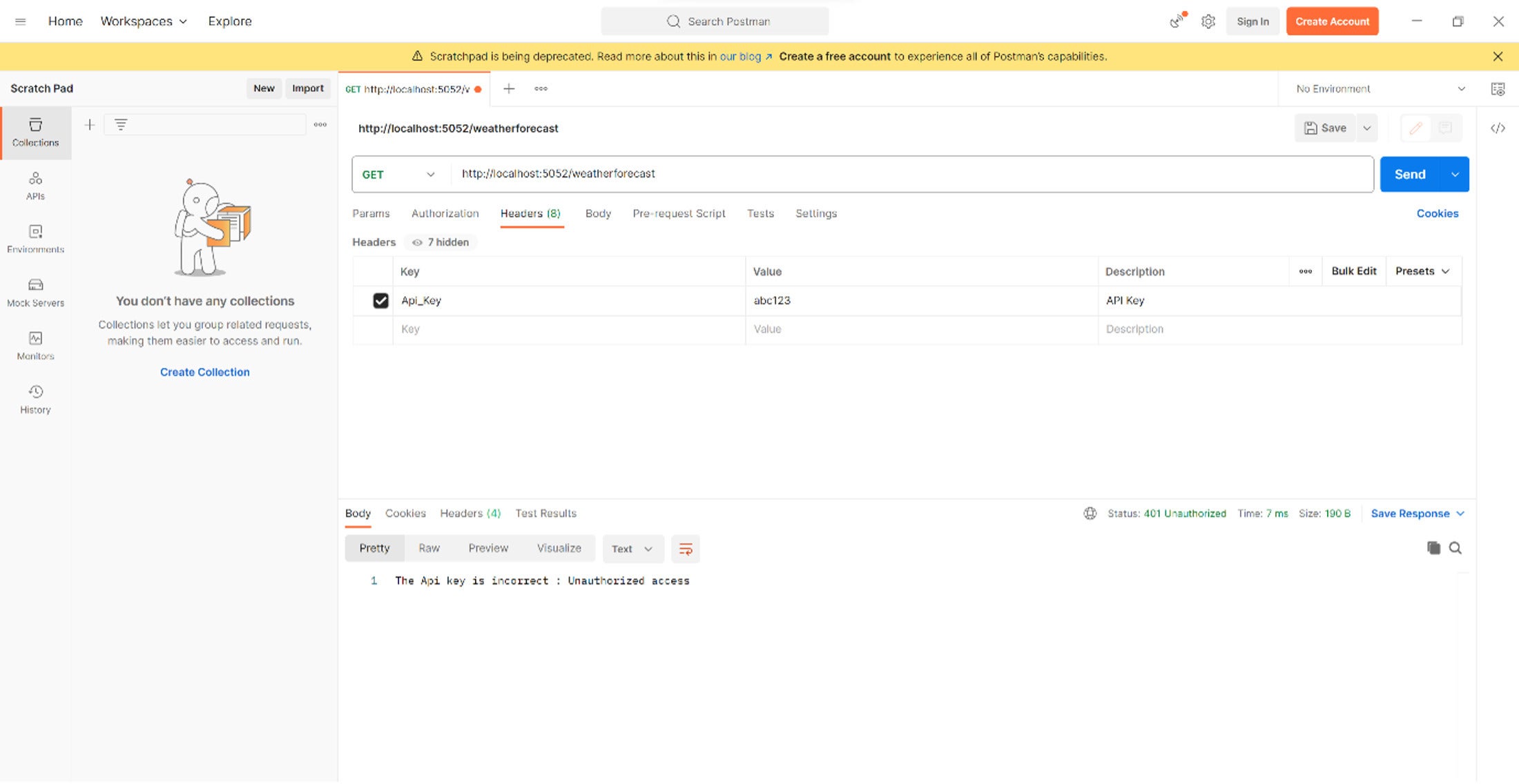The height and width of the screenshot is (784, 1519).
Task: Open the environment quick look icon
Action: point(1498,89)
